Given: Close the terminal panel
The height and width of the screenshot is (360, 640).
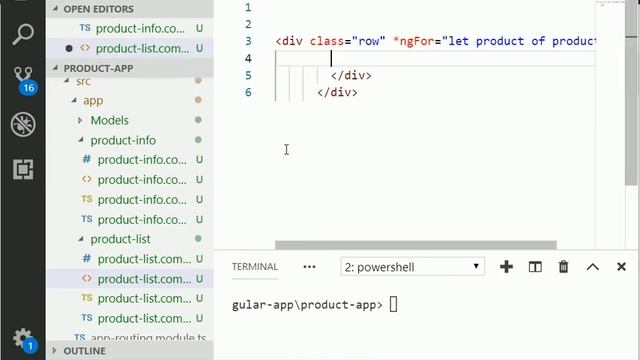Looking at the screenshot, I should 621,267.
